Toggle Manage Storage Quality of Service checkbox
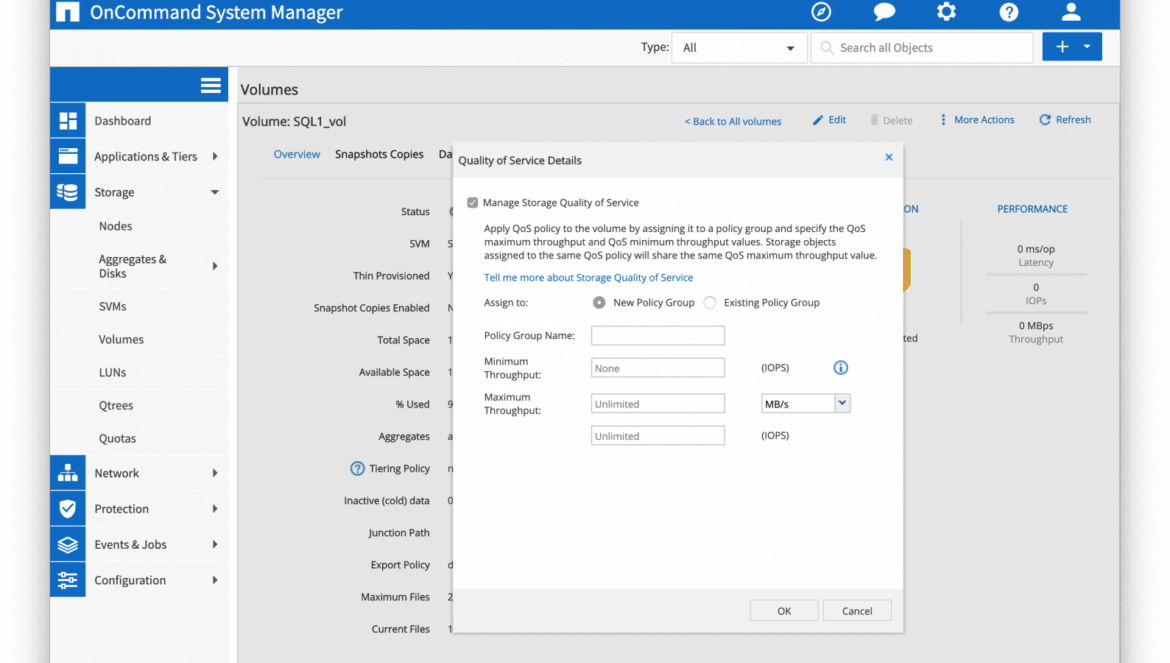Image resolution: width=1170 pixels, height=663 pixels. 472,203
